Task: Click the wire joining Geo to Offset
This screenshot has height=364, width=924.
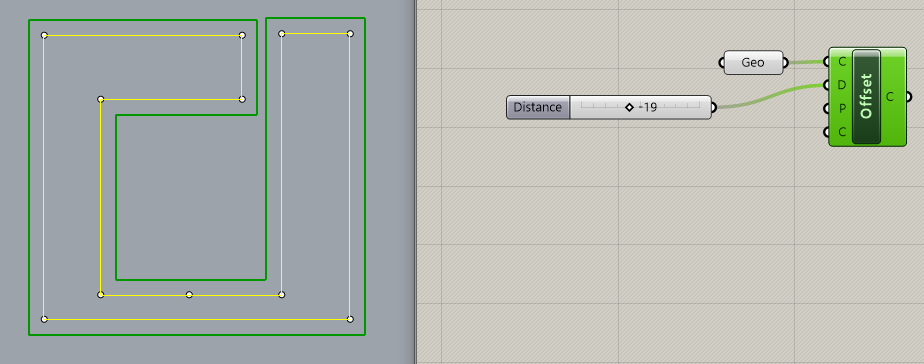Action: 806,61
